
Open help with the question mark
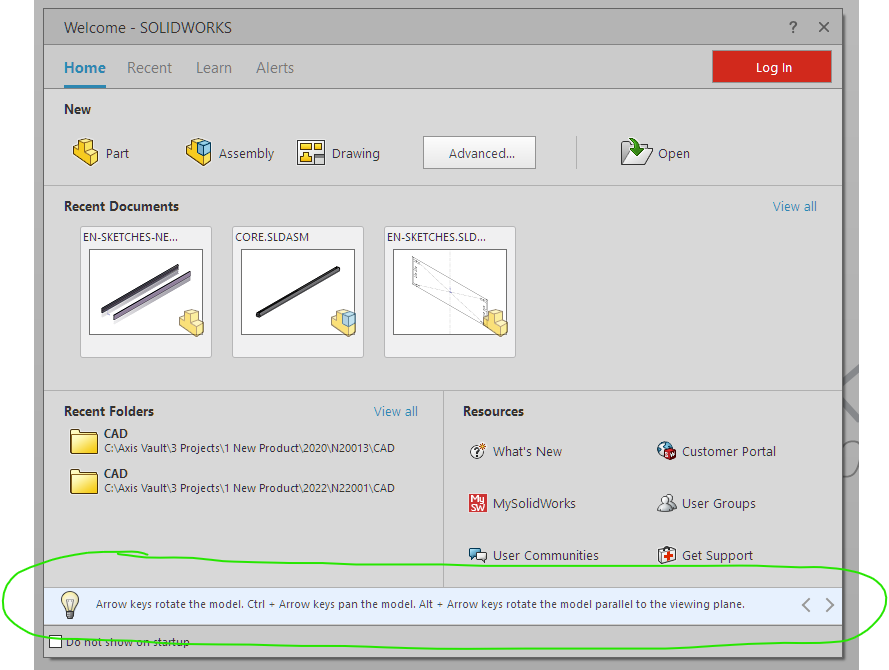pos(793,27)
